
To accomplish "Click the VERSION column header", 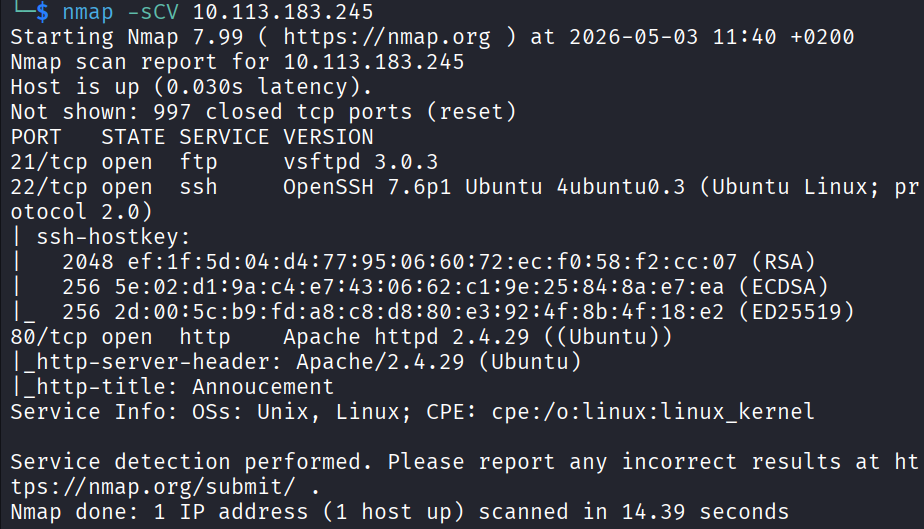I will click(x=328, y=137).
